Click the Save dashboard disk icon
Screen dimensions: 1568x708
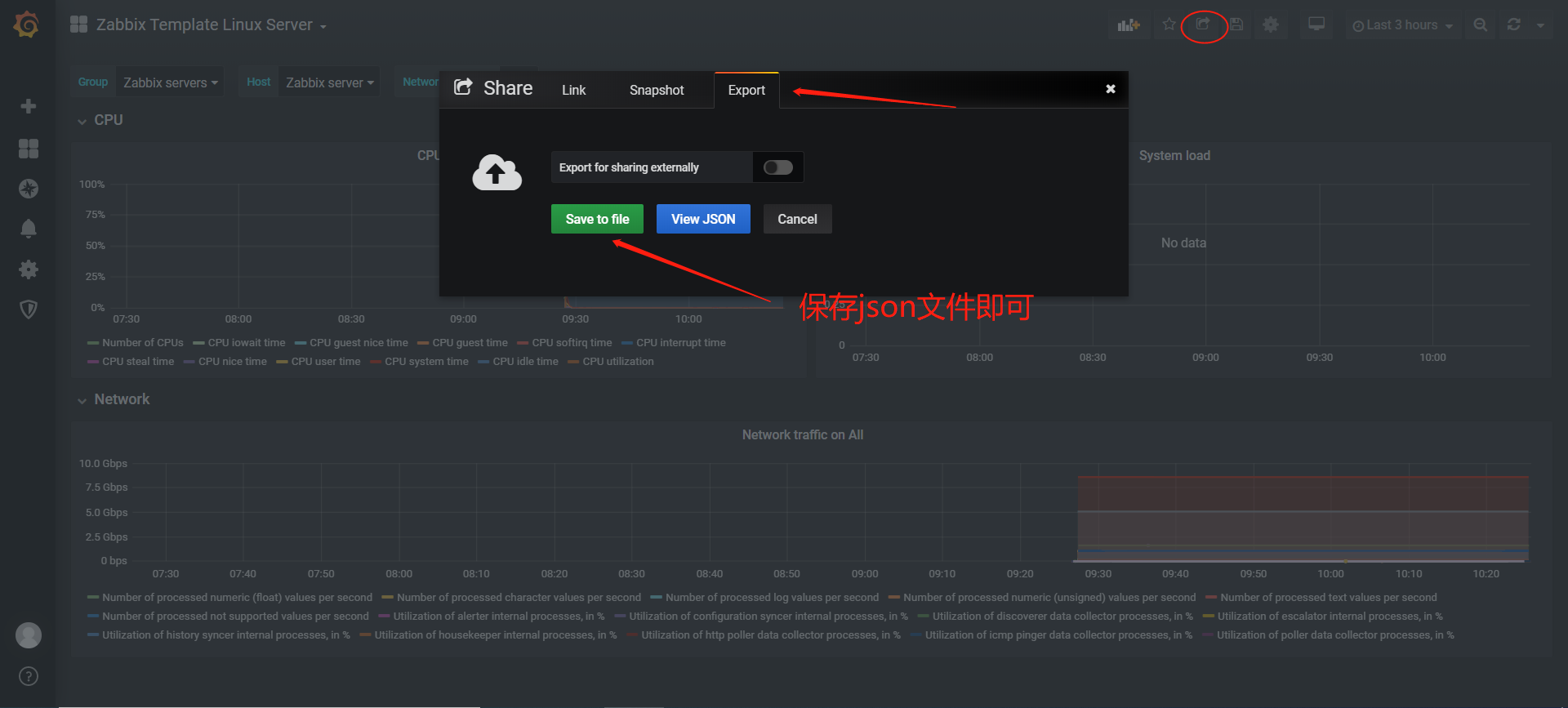[1236, 24]
